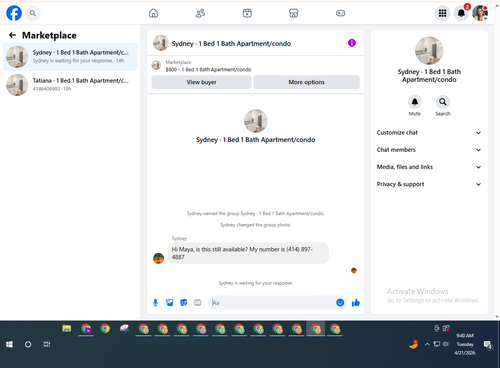The width and height of the screenshot is (500, 368).
Task: Open Cortana search circle on taskbar
Action: (x=28, y=344)
